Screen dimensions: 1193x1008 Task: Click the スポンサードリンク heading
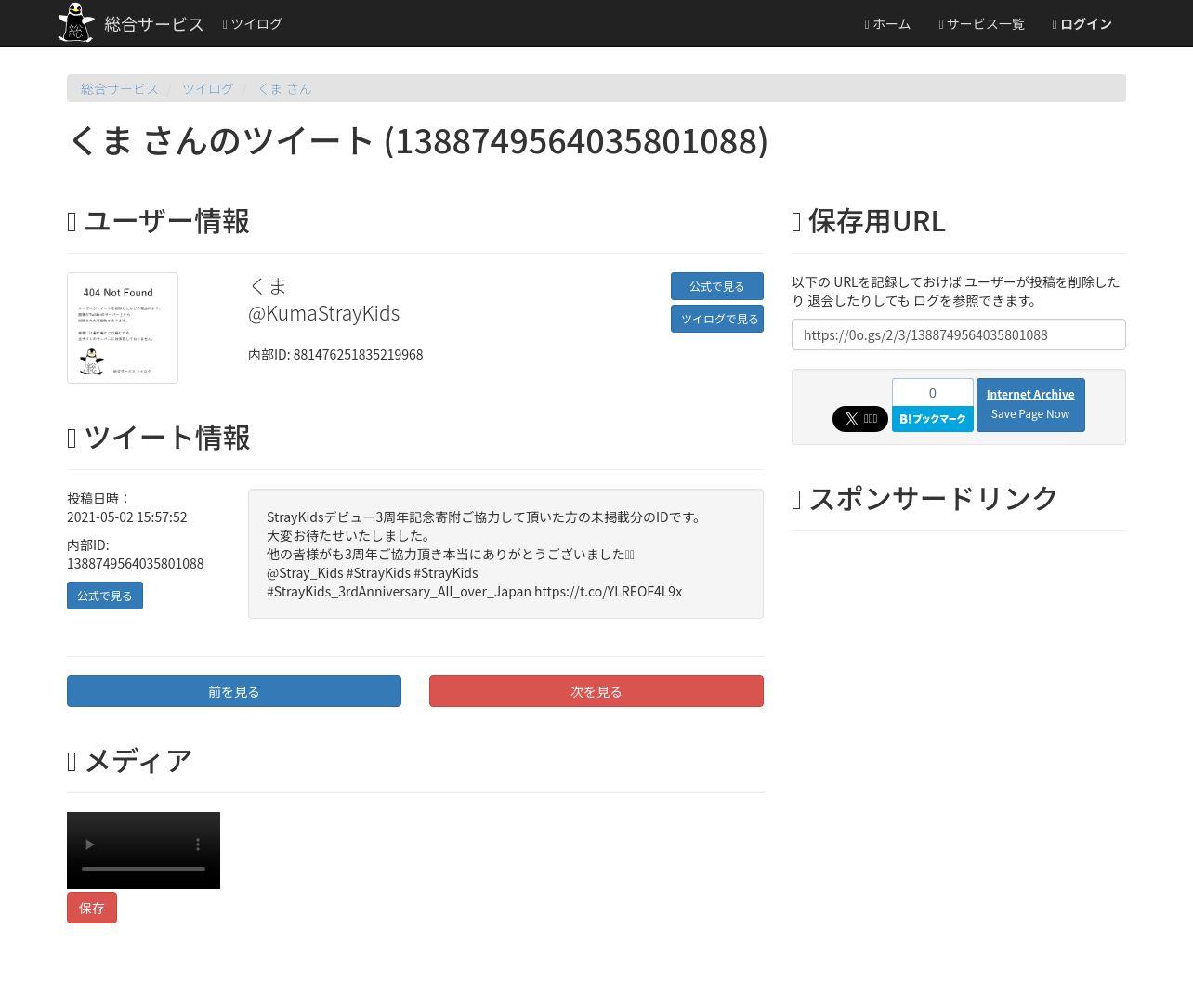click(924, 499)
